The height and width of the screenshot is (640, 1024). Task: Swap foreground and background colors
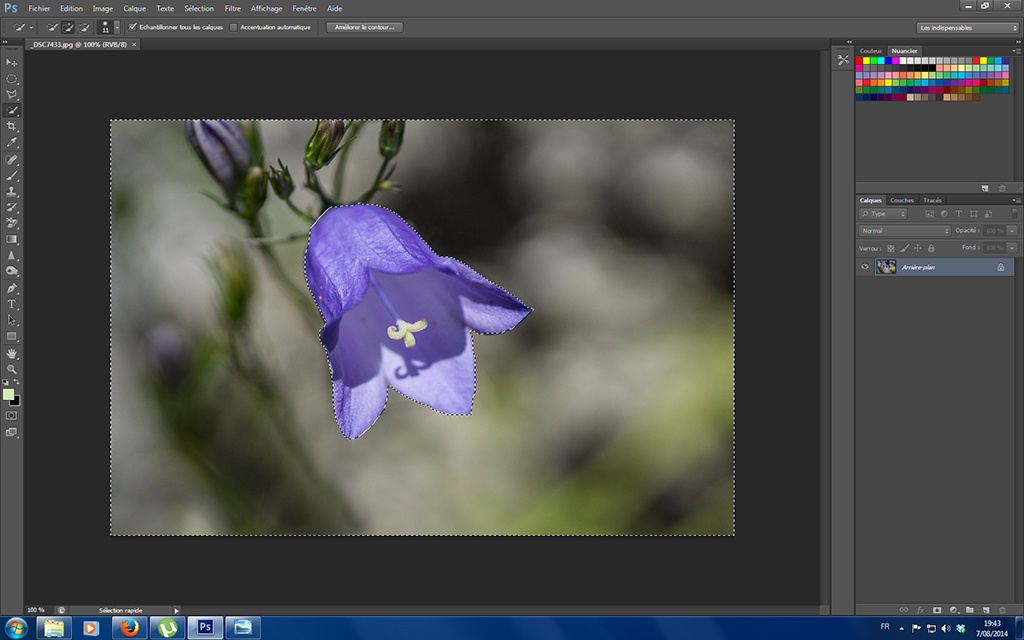(17, 382)
